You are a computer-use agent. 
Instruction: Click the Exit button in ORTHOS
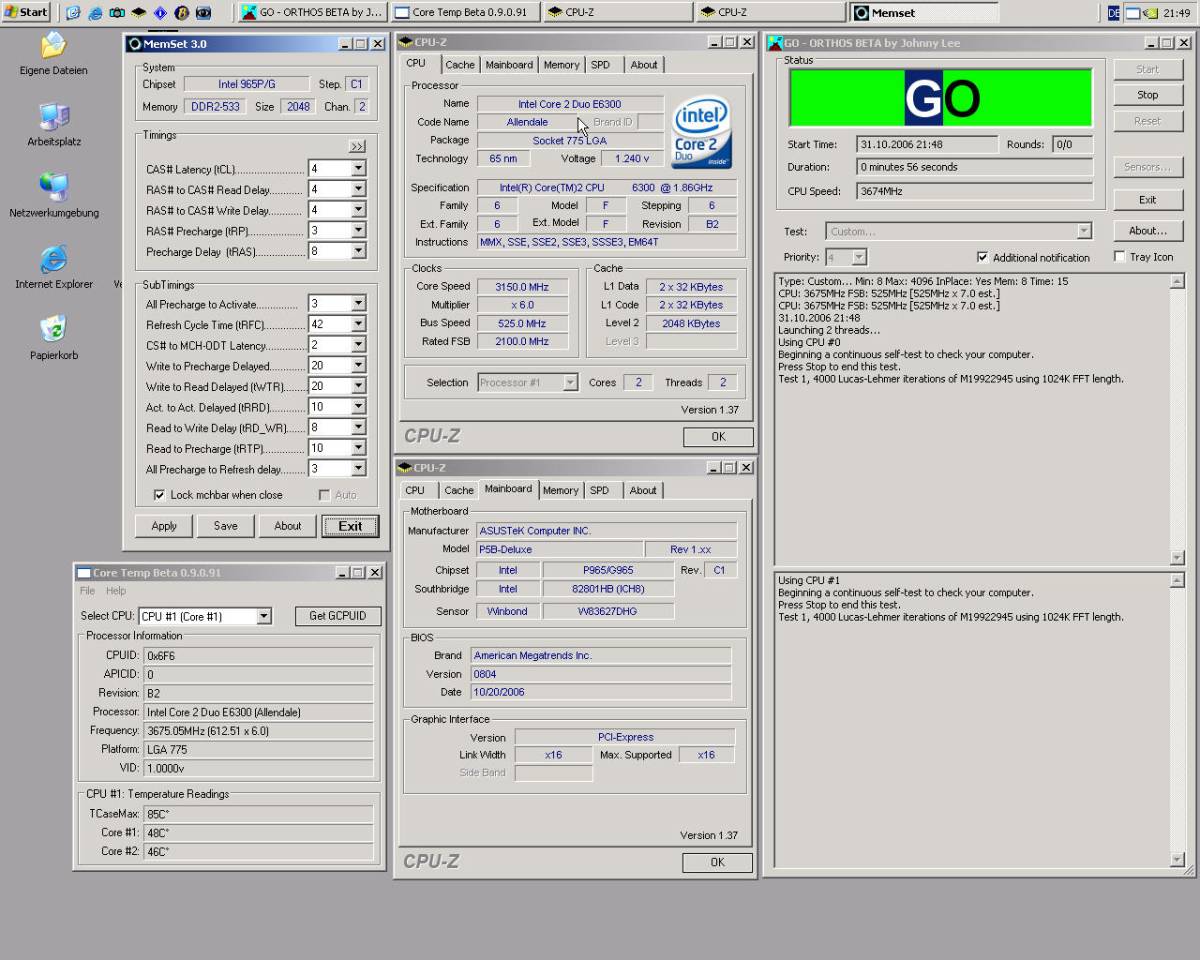pyautogui.click(x=1148, y=200)
